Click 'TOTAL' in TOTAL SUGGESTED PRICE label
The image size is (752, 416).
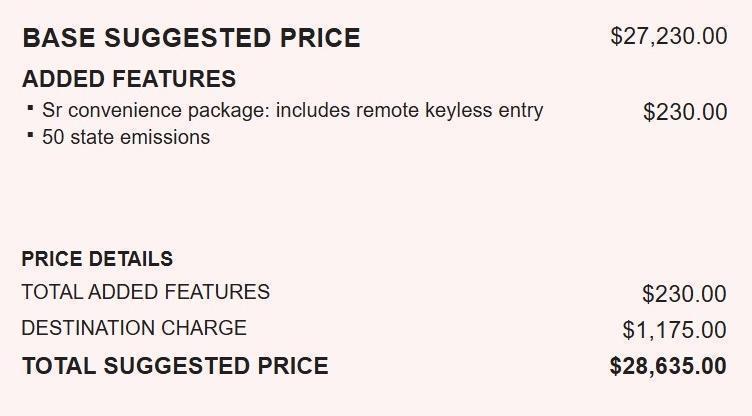pos(59,366)
